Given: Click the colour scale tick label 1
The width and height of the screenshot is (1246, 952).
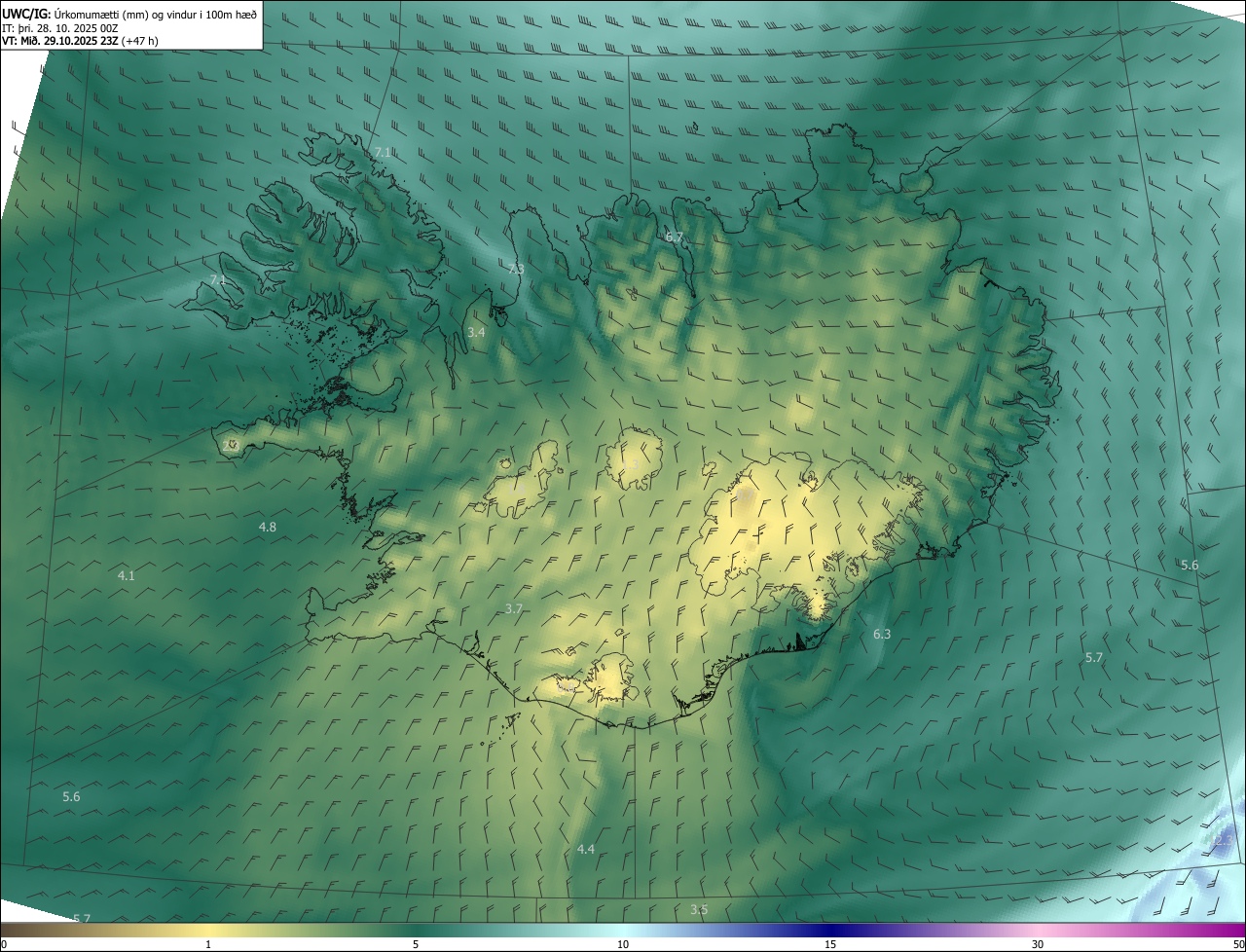Looking at the screenshot, I should tap(208, 944).
